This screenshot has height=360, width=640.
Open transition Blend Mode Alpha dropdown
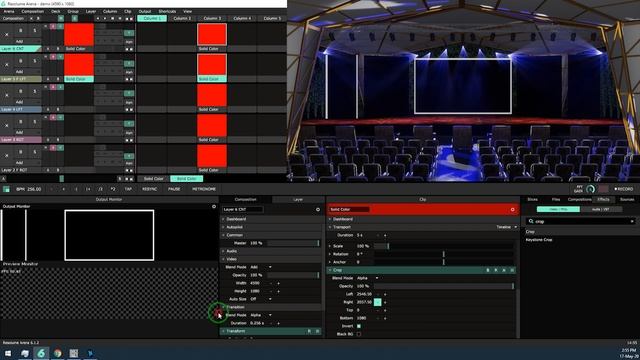coord(260,315)
